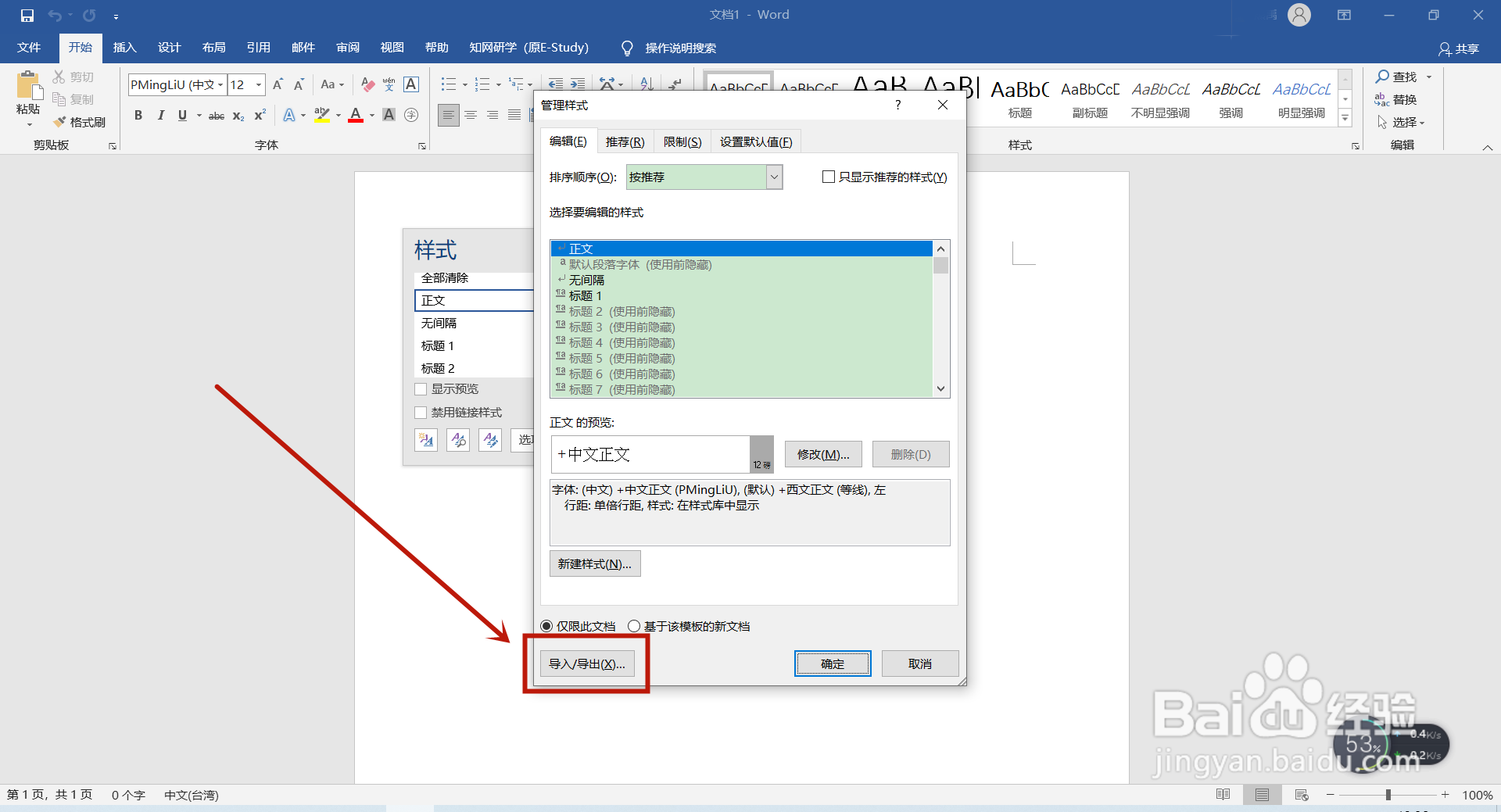Toggle Italic formatting
This screenshot has height=812, width=1501.
160,116
